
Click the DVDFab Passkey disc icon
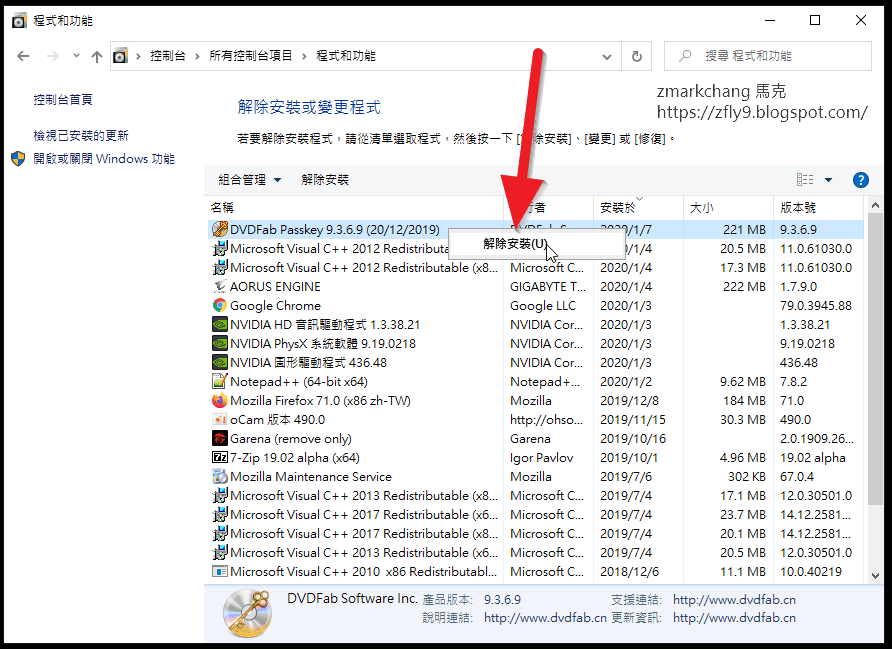click(x=220, y=229)
